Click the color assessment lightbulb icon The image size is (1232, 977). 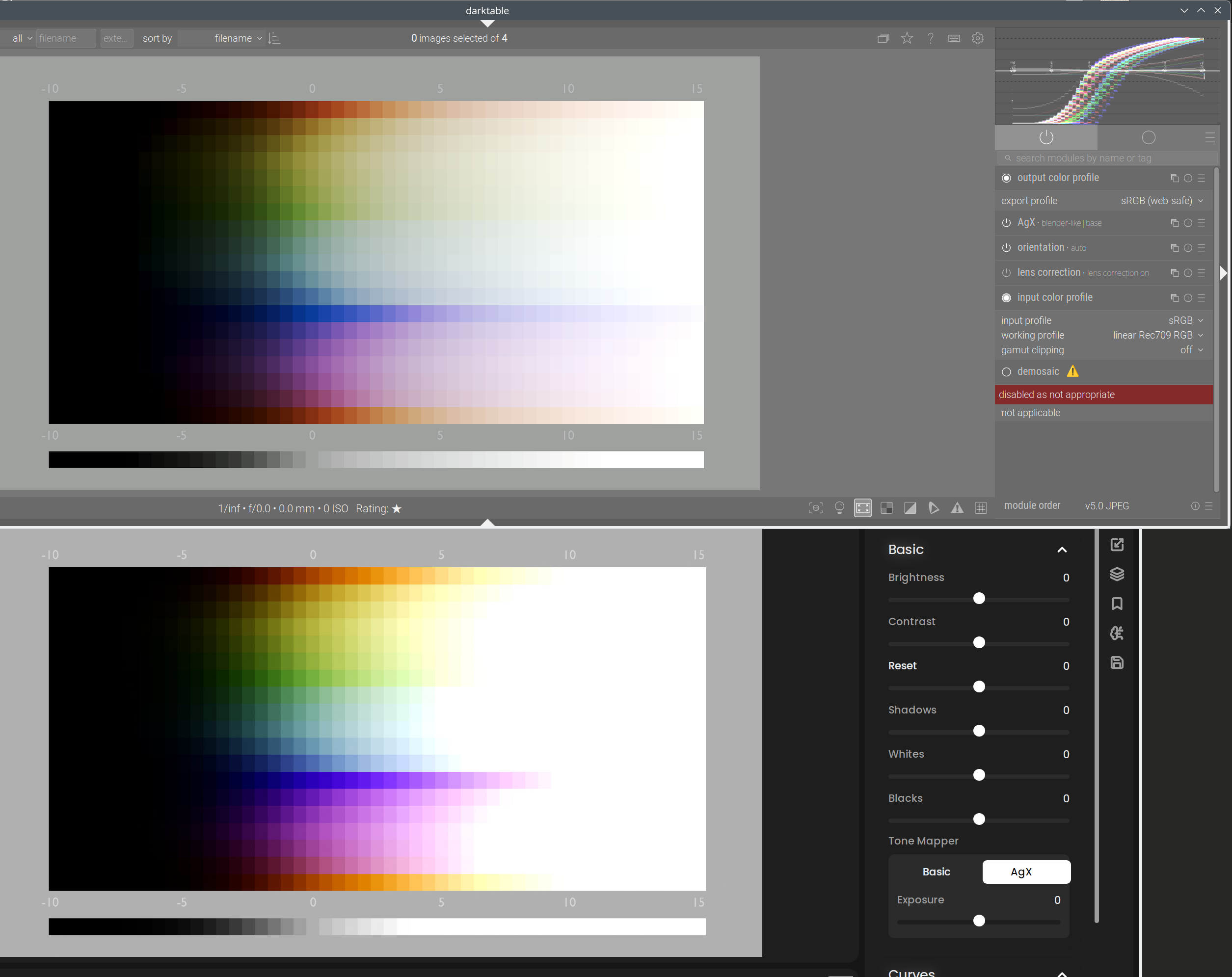point(839,508)
